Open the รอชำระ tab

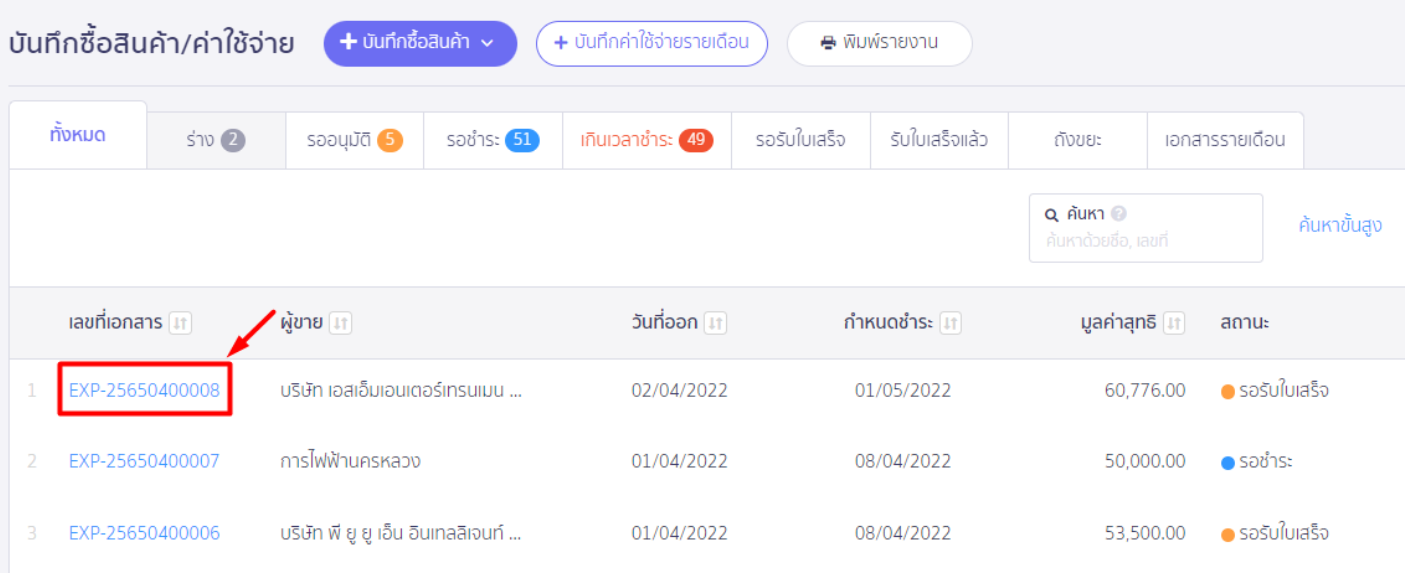493,140
